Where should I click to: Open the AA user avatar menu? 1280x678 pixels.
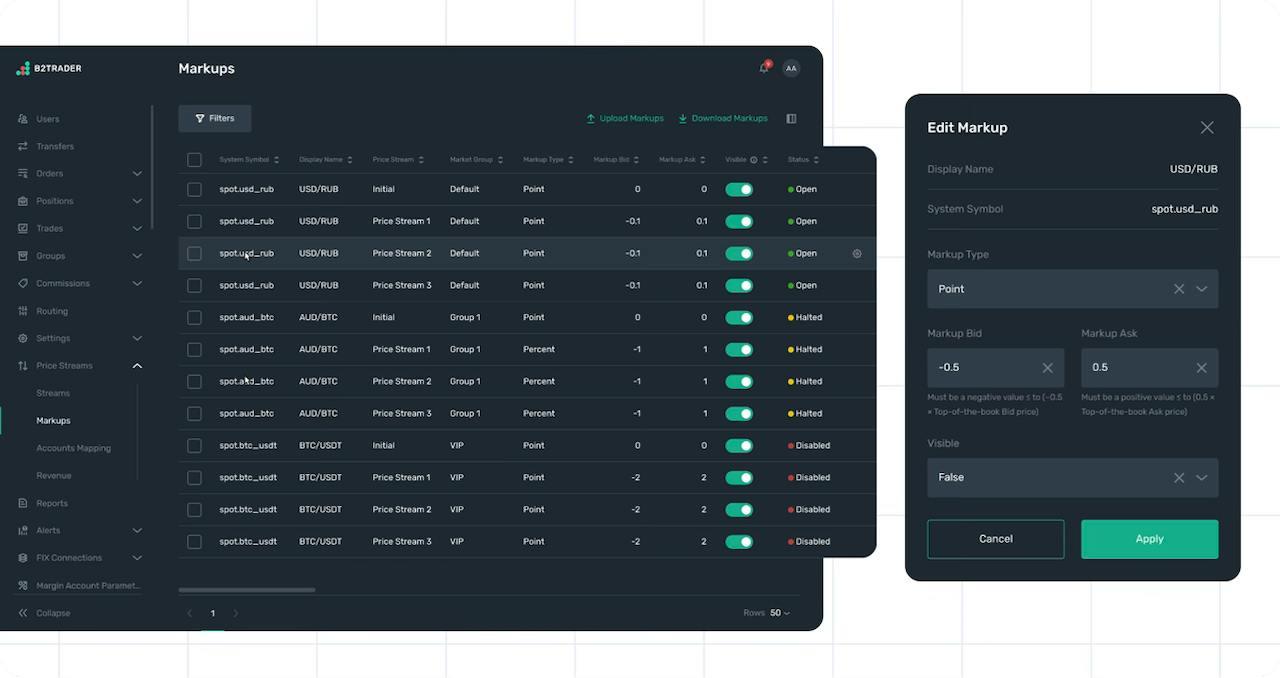(791, 68)
